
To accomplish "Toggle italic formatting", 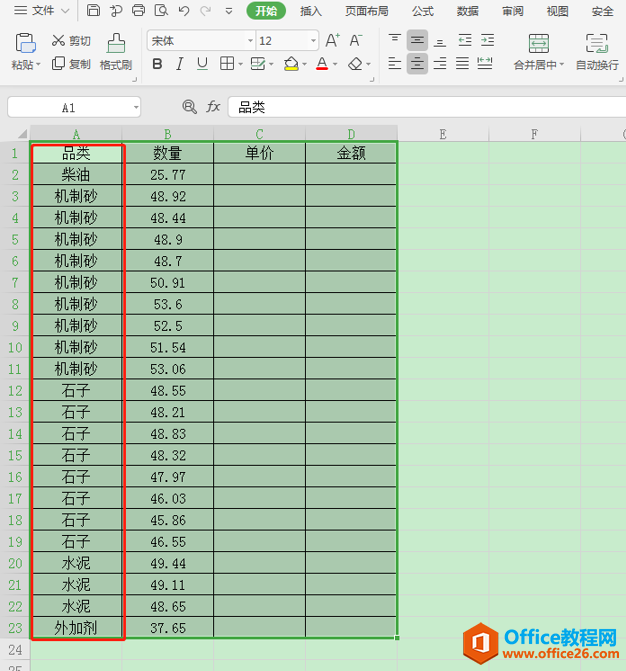I will pos(180,64).
